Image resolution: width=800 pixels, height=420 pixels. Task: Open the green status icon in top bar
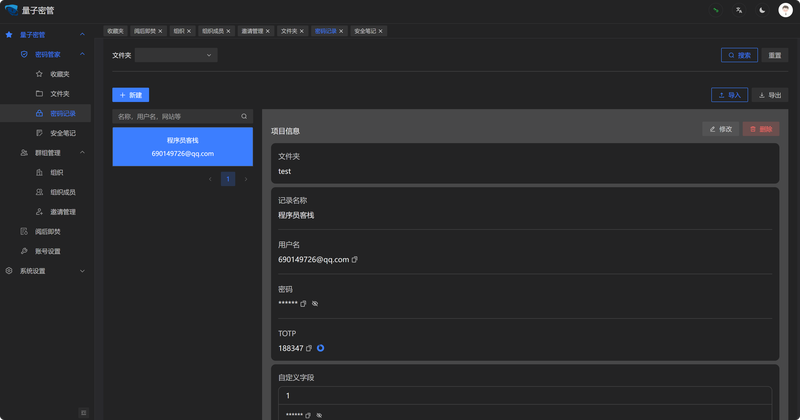[716, 10]
